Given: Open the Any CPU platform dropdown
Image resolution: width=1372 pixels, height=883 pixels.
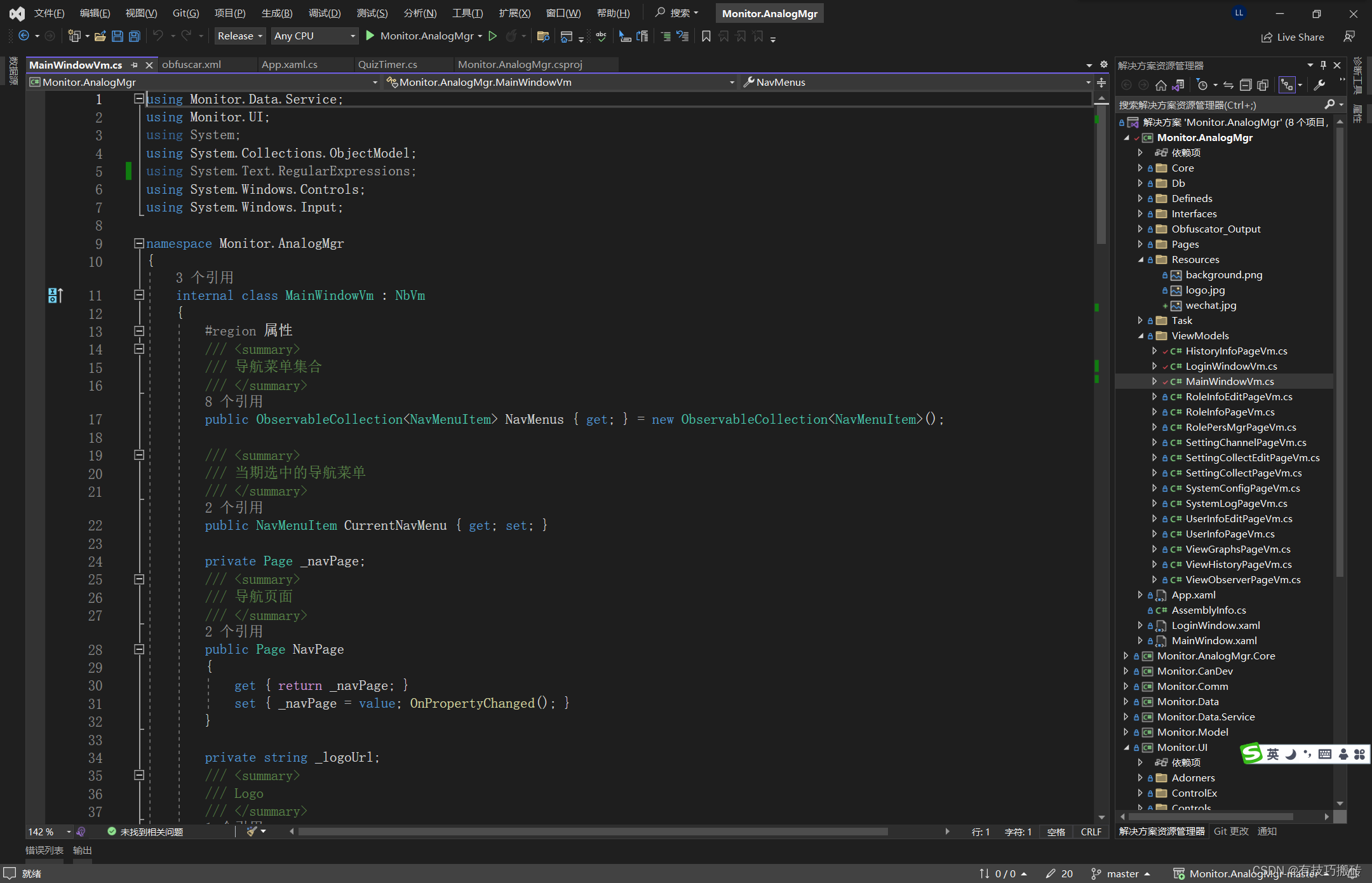Looking at the screenshot, I should pyautogui.click(x=314, y=36).
